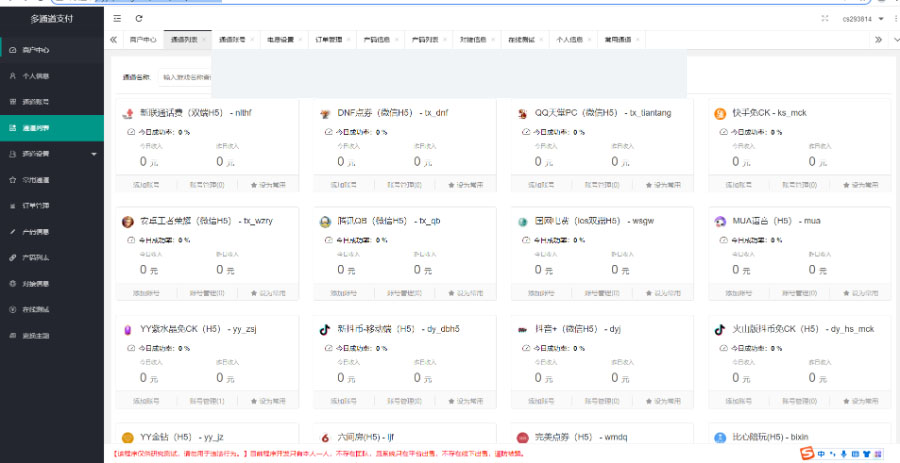Image resolution: width=900 pixels, height=463 pixels.
Task: Close the 个人信息 tab
Action: [x=589, y=40]
